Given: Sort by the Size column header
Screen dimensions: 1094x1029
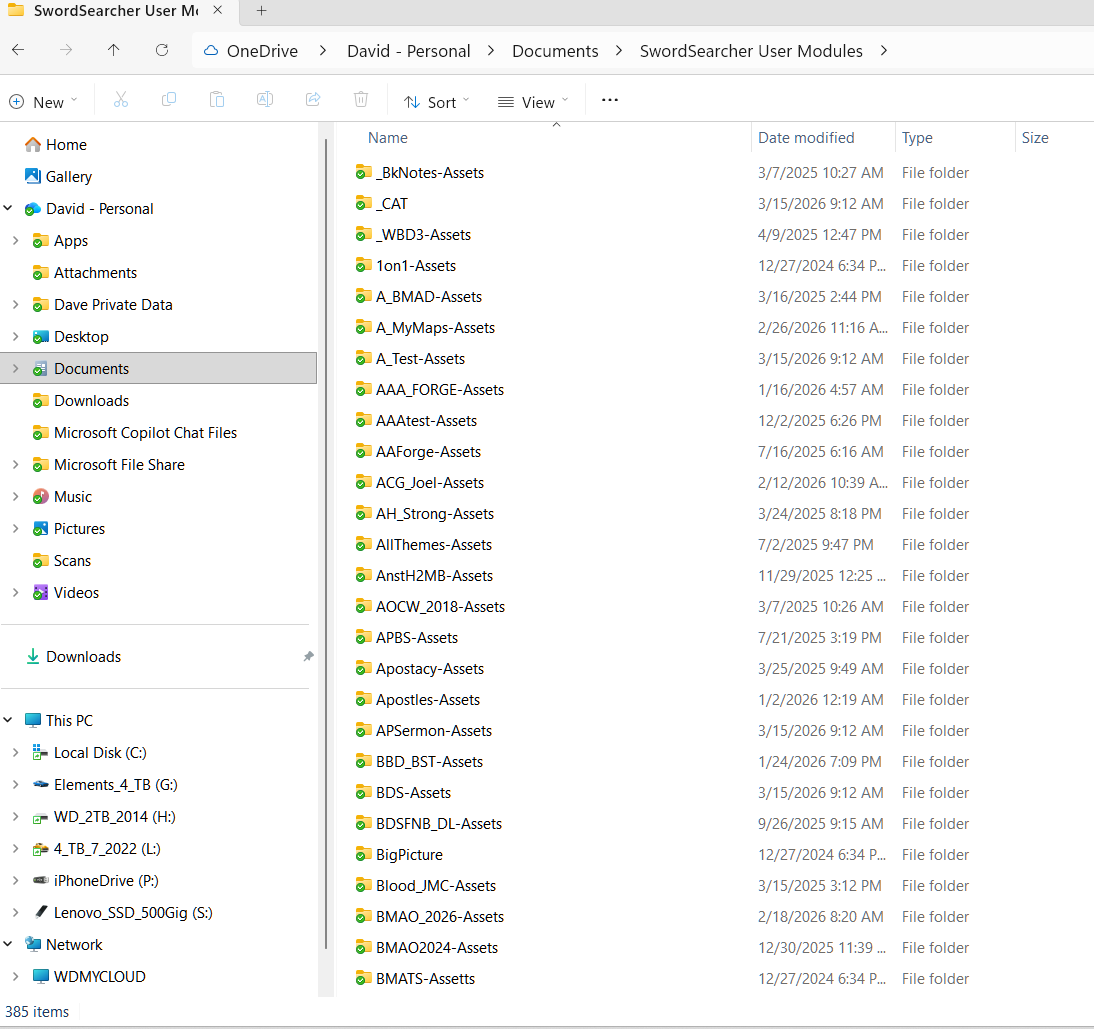Looking at the screenshot, I should pos(1035,138).
